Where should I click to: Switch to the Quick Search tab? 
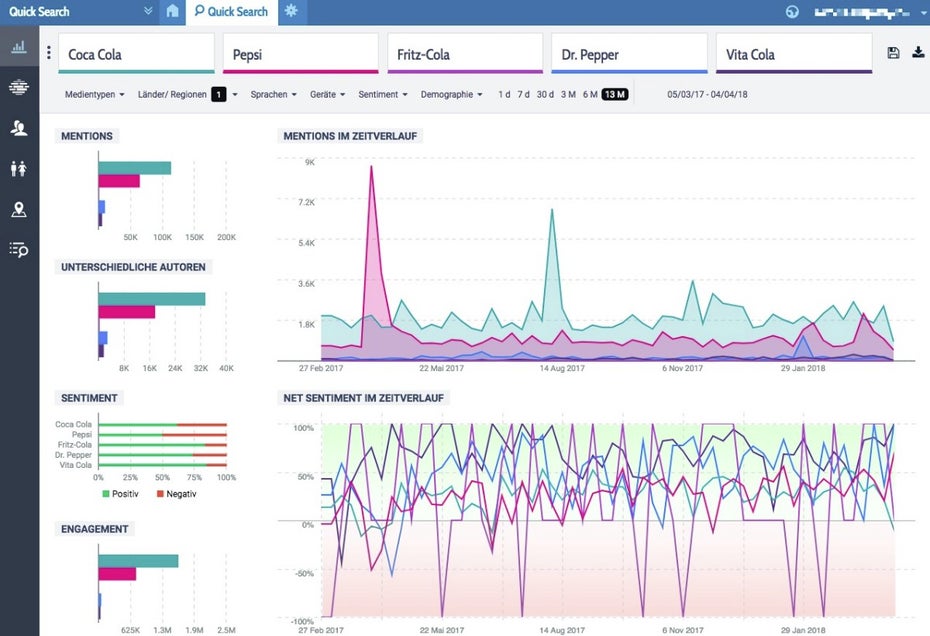pos(232,12)
